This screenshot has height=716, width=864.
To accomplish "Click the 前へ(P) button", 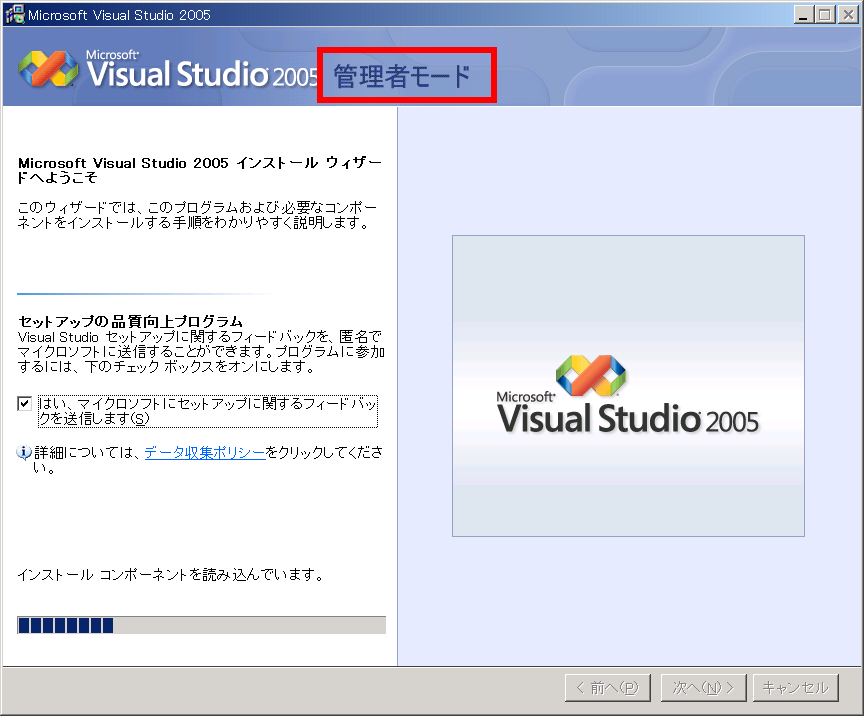I will (x=607, y=687).
